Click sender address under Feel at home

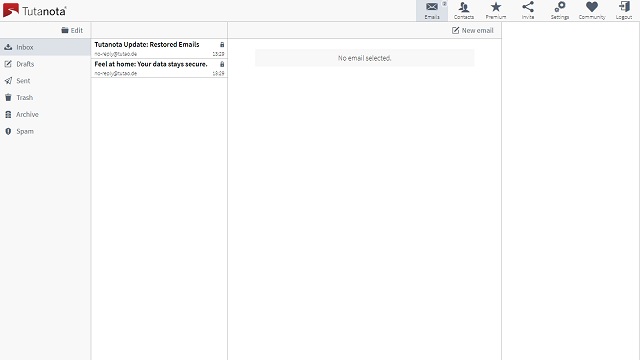(116, 73)
